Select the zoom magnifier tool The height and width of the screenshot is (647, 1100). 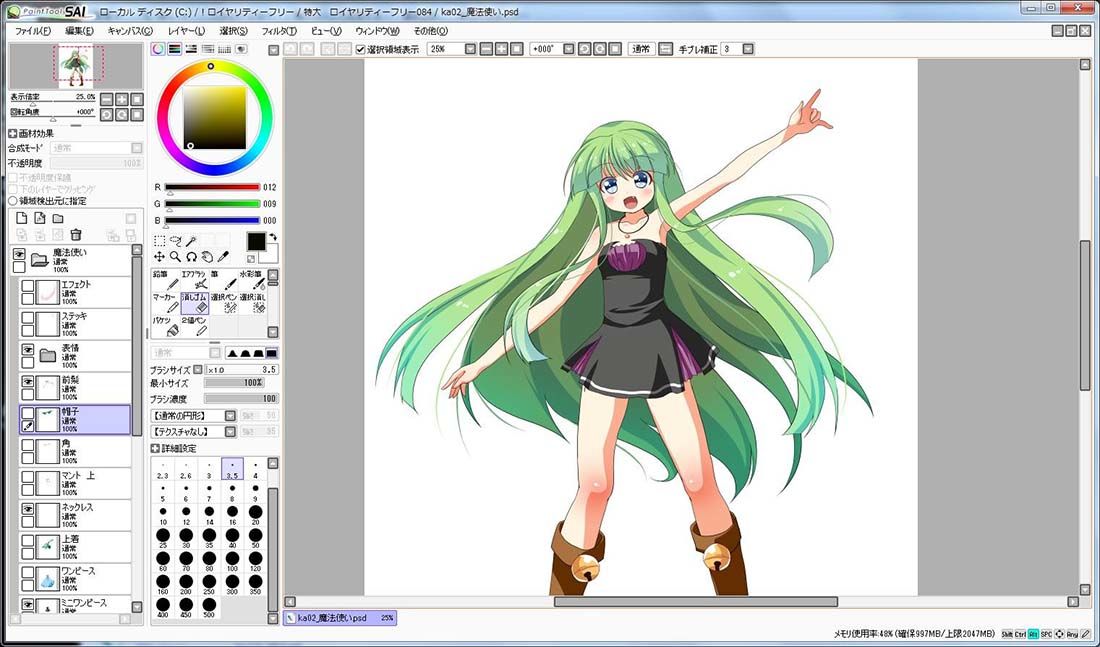click(x=175, y=257)
